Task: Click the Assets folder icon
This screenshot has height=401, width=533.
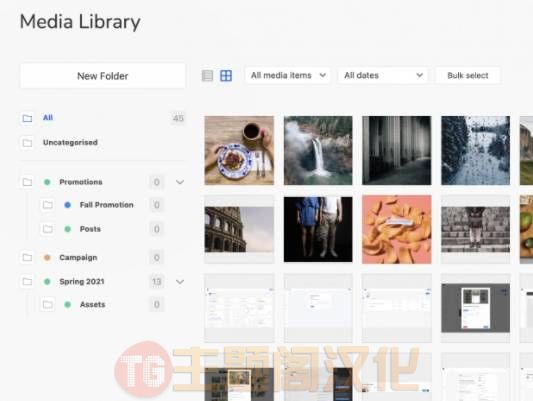Action: (48, 304)
